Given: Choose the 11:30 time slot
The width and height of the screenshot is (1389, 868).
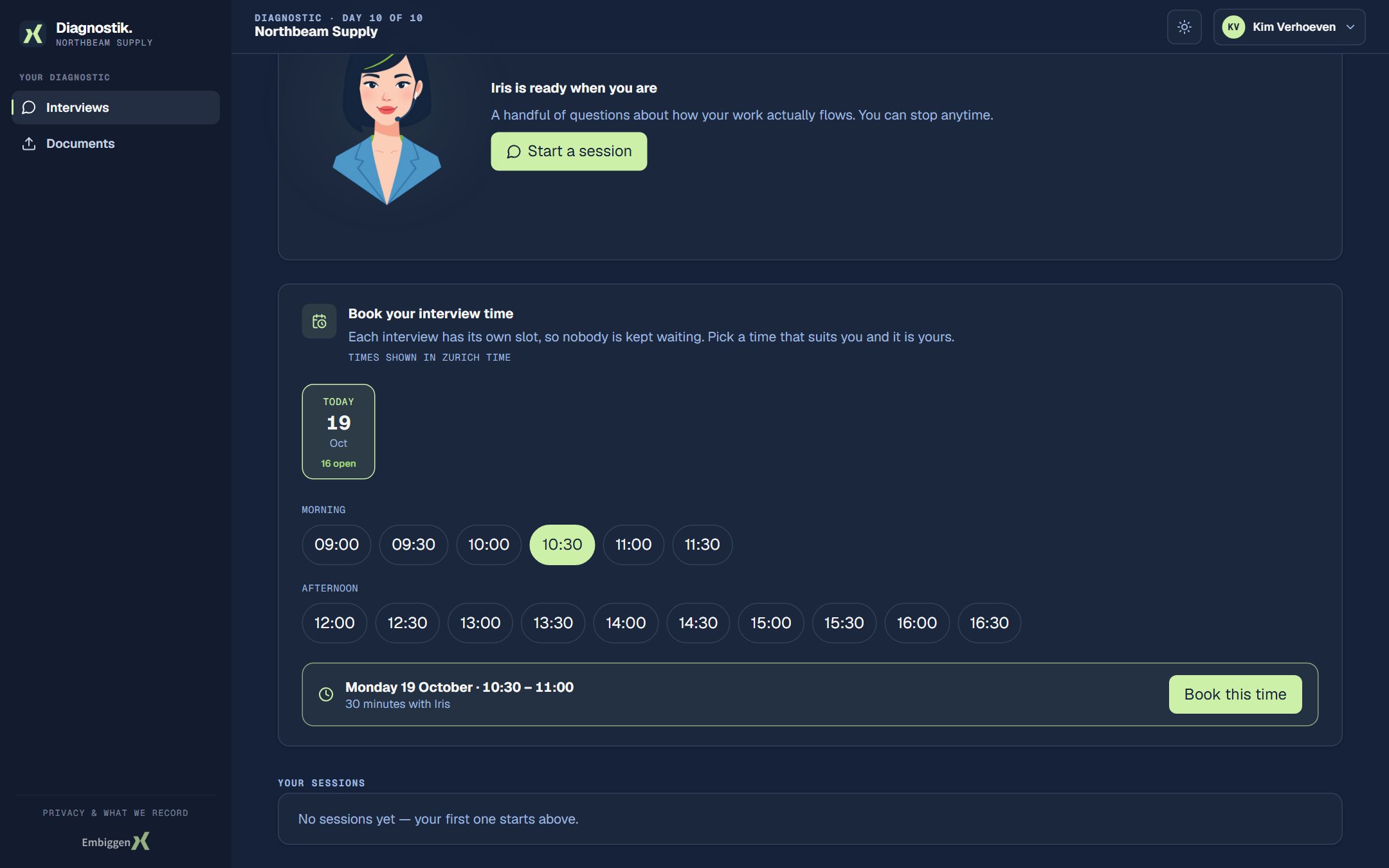Looking at the screenshot, I should pos(702,545).
